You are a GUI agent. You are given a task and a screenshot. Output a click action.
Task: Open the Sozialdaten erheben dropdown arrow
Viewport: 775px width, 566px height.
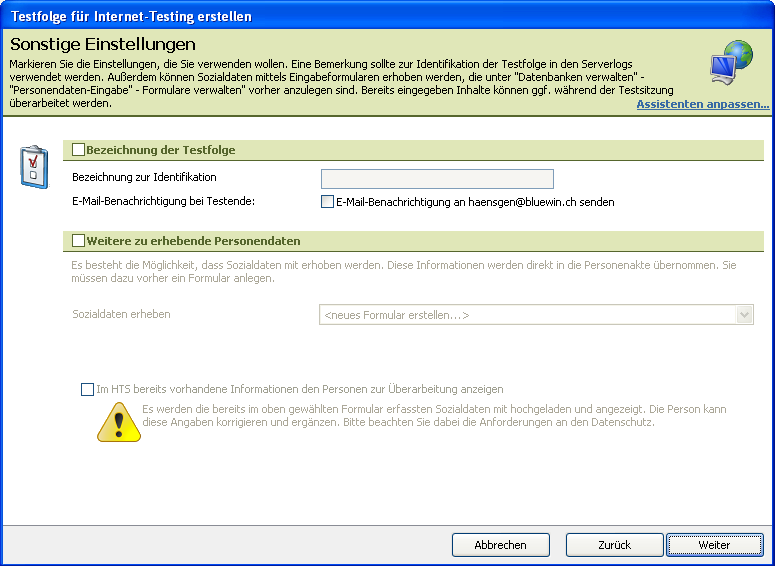coord(743,315)
